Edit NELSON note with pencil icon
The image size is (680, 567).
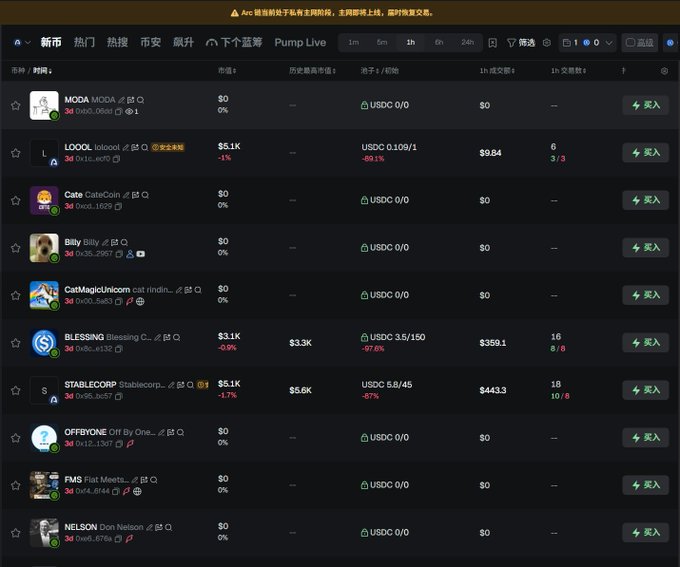pos(149,528)
